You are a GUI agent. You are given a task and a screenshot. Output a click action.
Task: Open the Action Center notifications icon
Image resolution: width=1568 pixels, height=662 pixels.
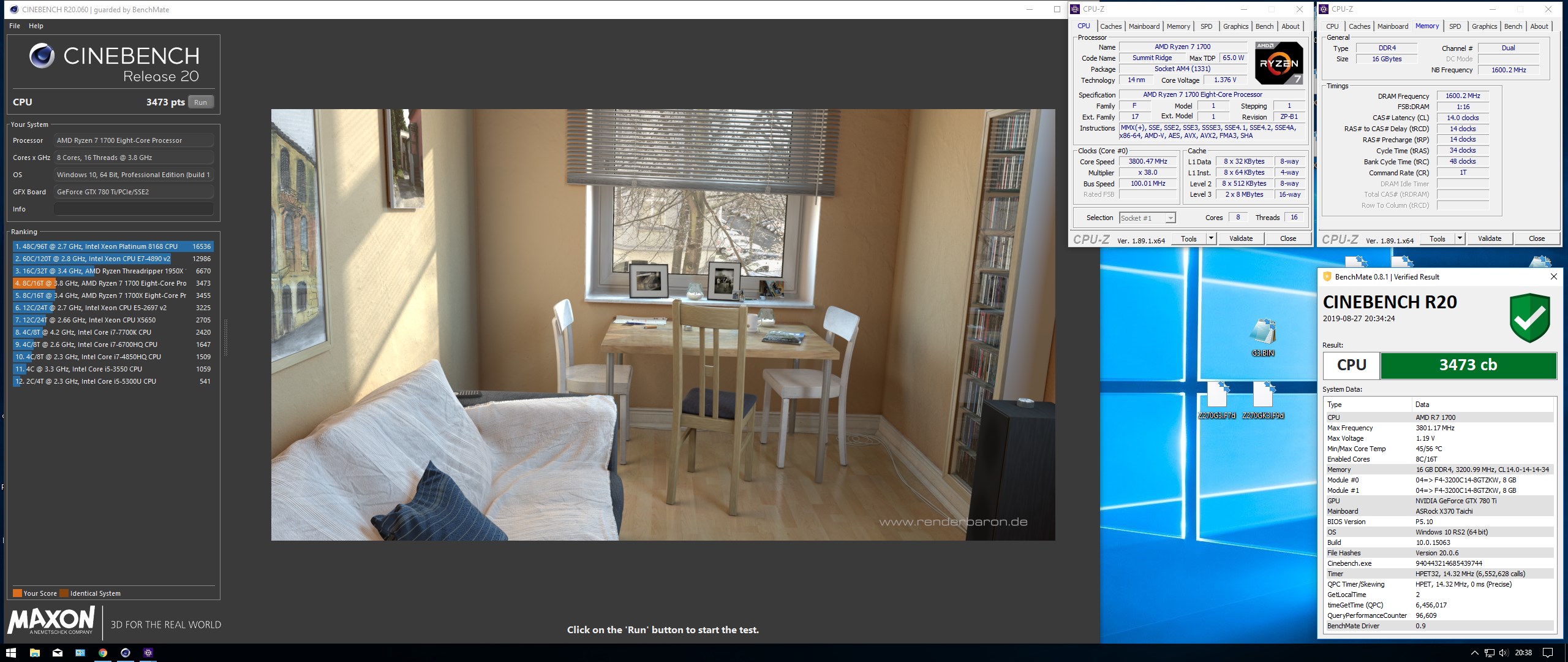click(1547, 653)
